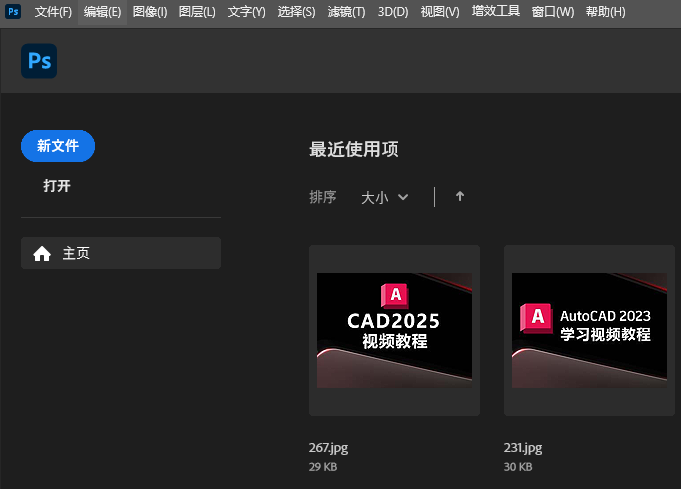Open the 文字(Y) menu
Image resolution: width=681 pixels, height=489 pixels.
coord(246,12)
